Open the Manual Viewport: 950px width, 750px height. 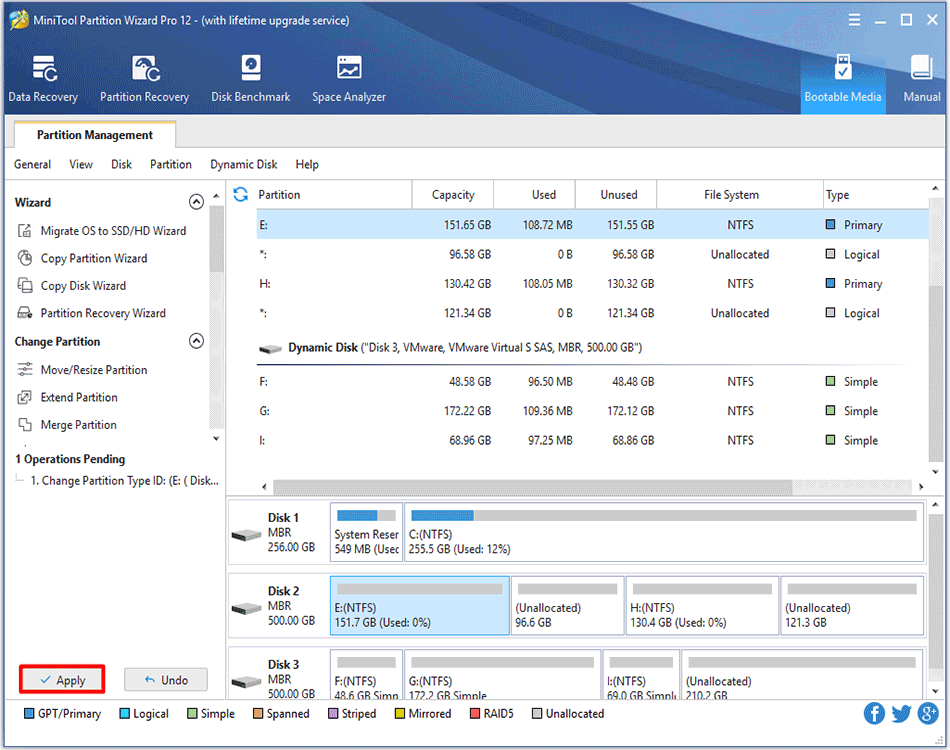click(922, 78)
